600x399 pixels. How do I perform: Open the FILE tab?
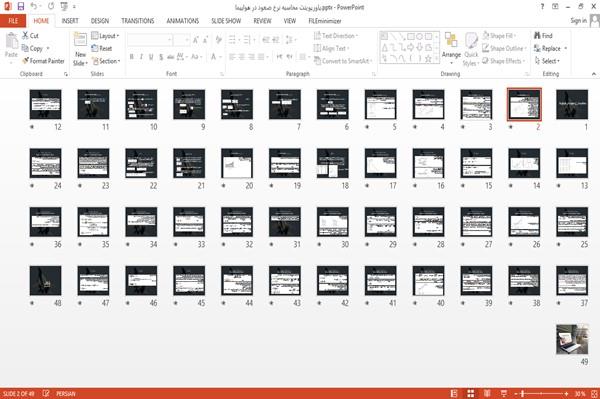[x=13, y=21]
